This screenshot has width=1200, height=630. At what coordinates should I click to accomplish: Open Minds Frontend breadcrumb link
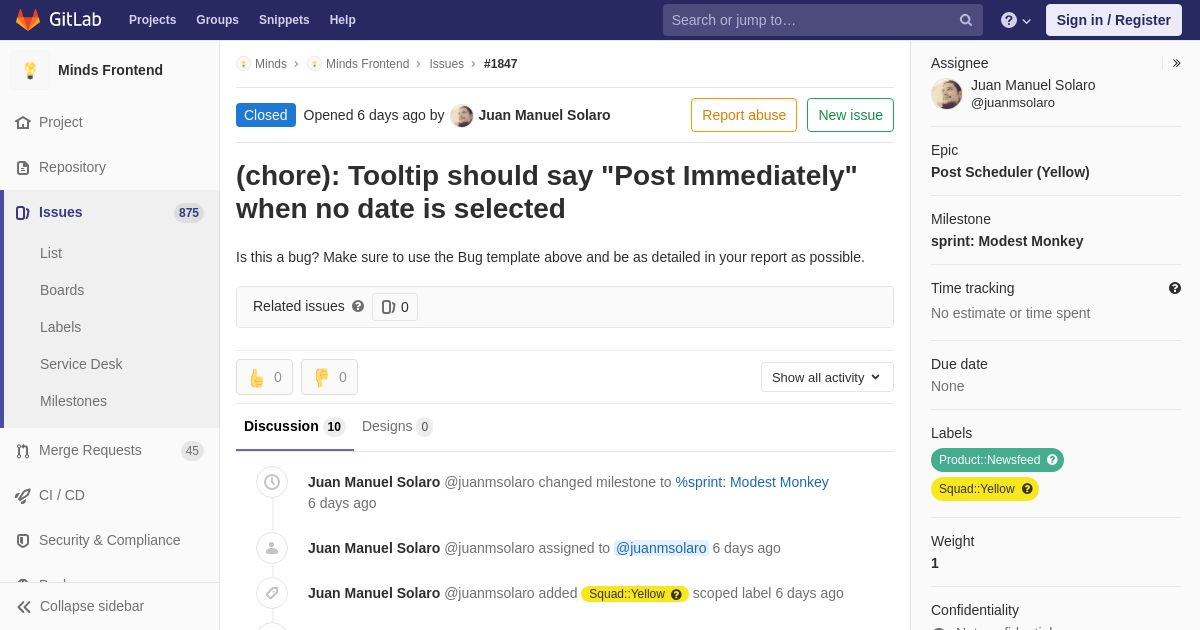click(x=367, y=64)
